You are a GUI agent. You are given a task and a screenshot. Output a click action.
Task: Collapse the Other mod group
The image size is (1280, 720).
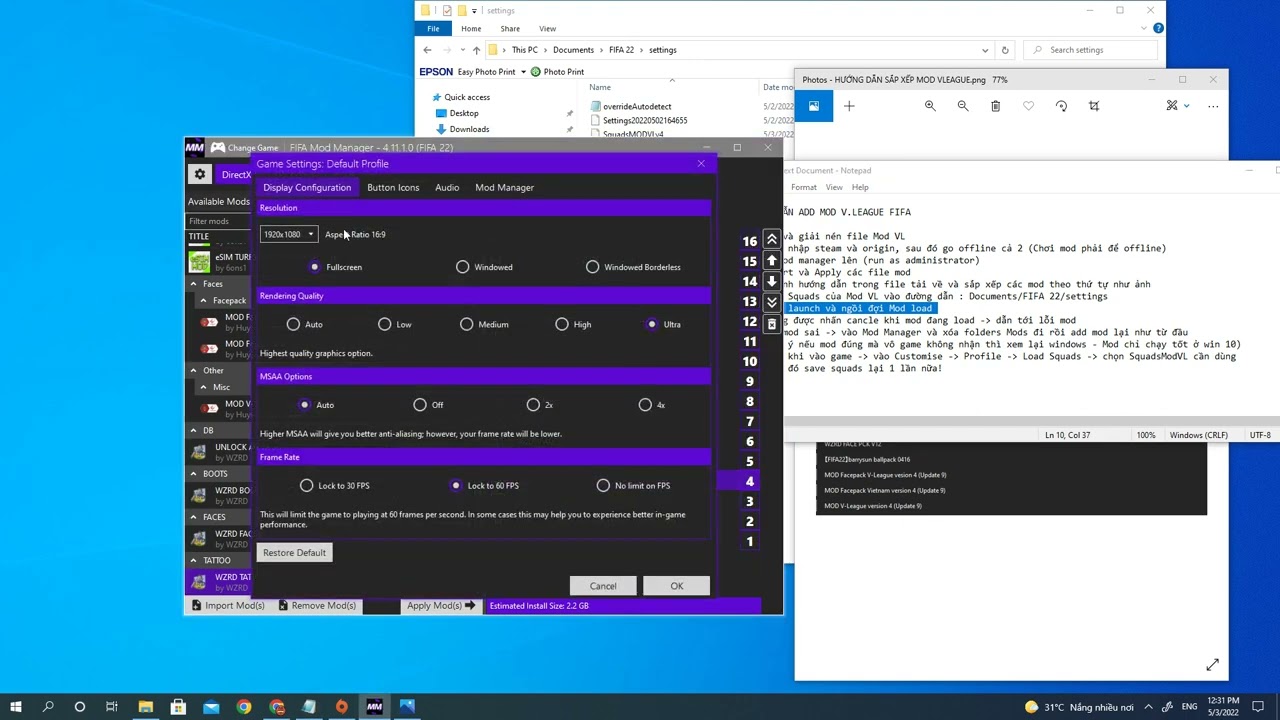point(194,370)
